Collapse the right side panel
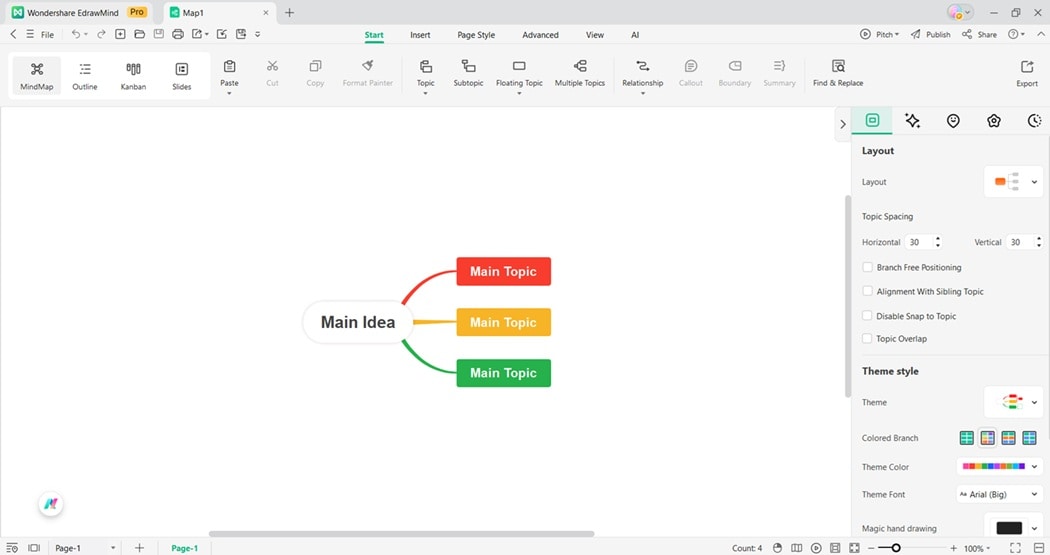1050x555 pixels. pyautogui.click(x=842, y=124)
